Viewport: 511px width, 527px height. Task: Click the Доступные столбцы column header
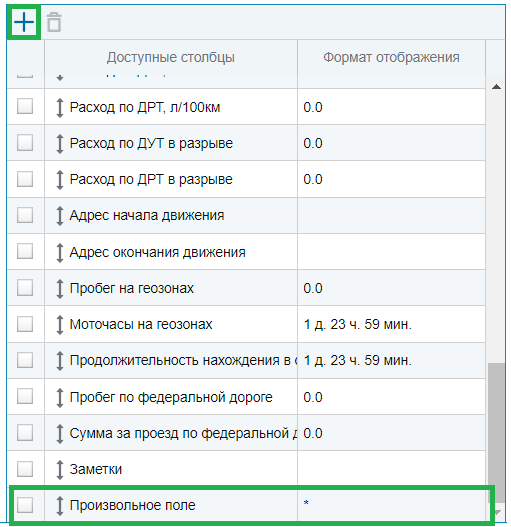(171, 57)
